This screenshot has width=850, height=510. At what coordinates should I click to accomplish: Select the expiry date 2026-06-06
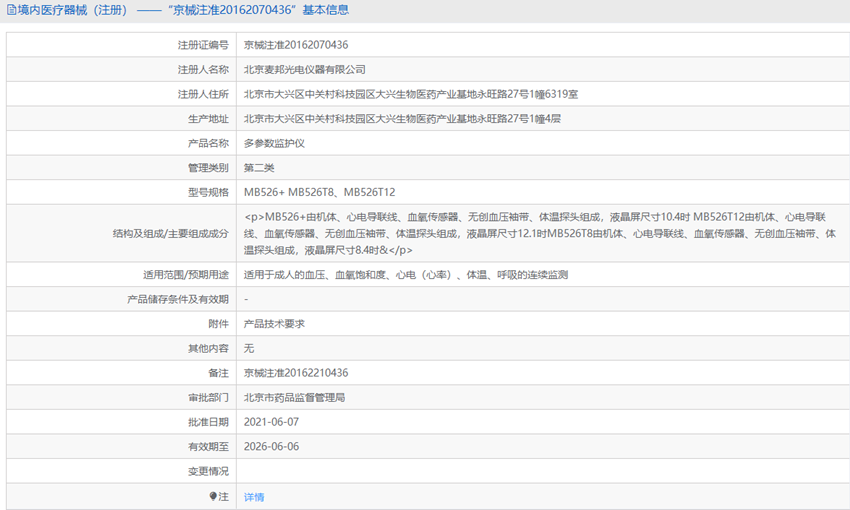(271, 446)
